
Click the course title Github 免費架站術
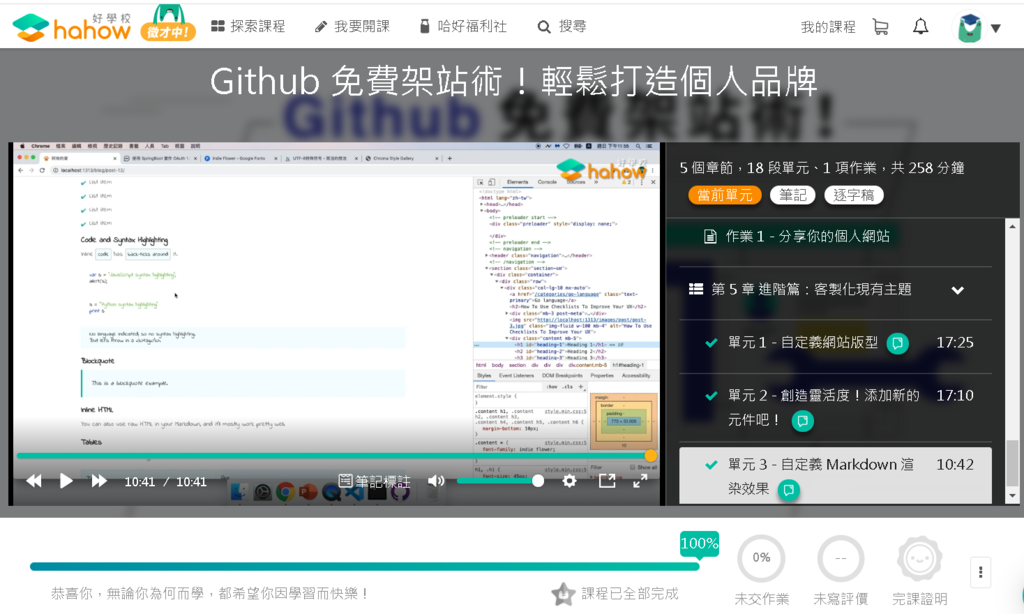coord(513,82)
